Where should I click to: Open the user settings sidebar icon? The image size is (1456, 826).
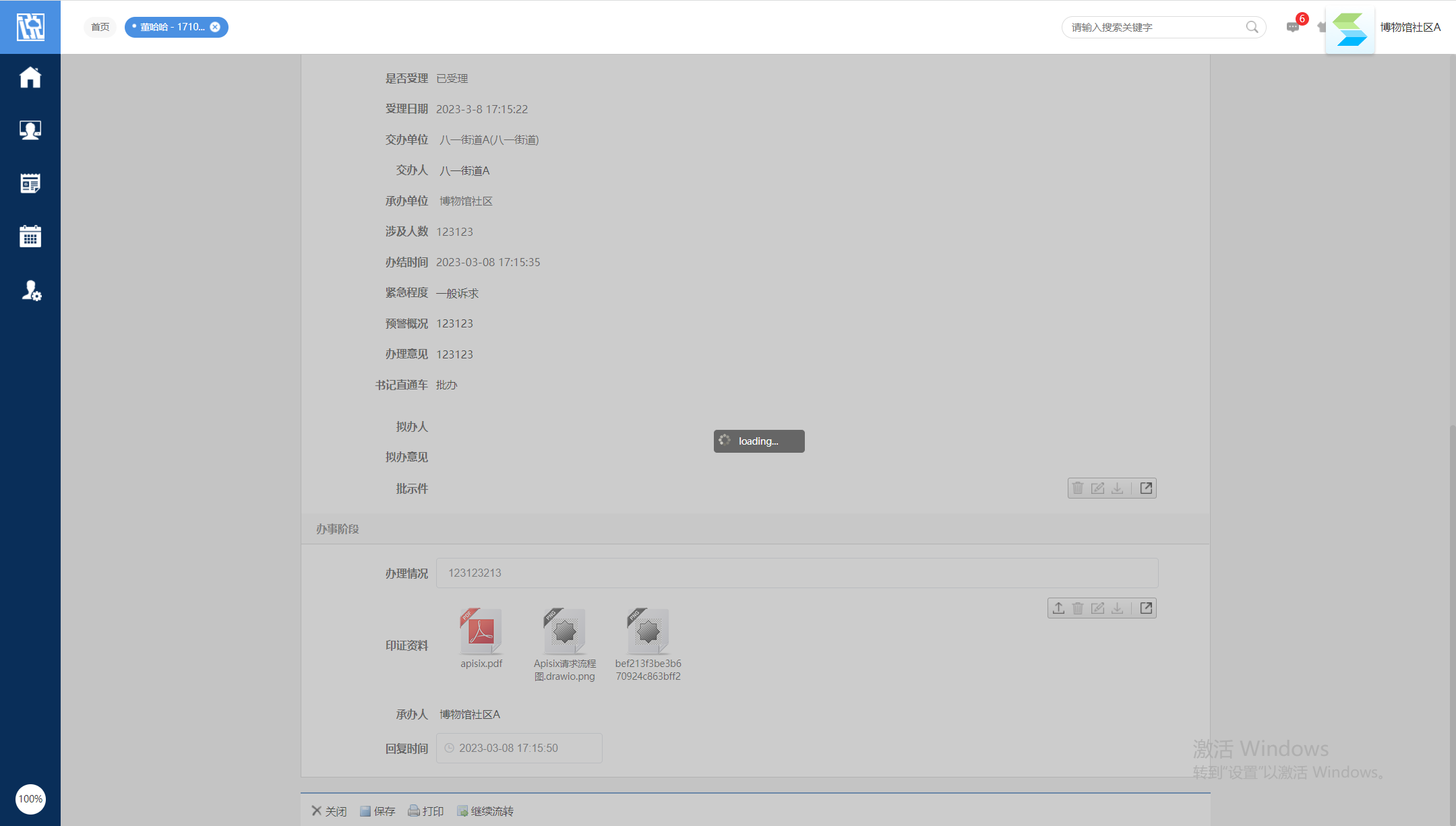click(x=31, y=290)
